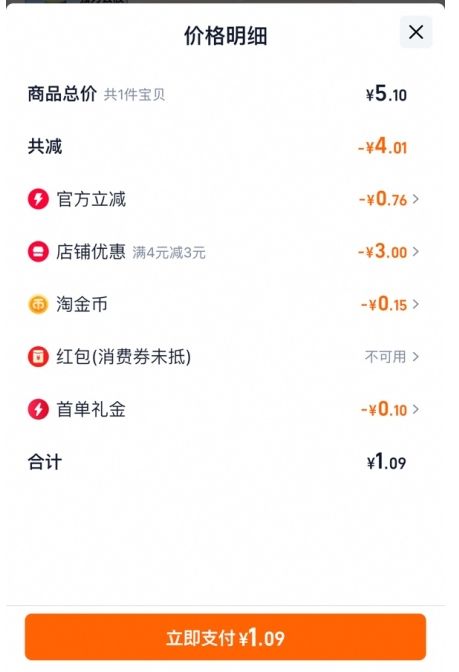Select the 官方立减 row label
Image resolution: width=459 pixels, height=672 pixels.
coord(91,199)
